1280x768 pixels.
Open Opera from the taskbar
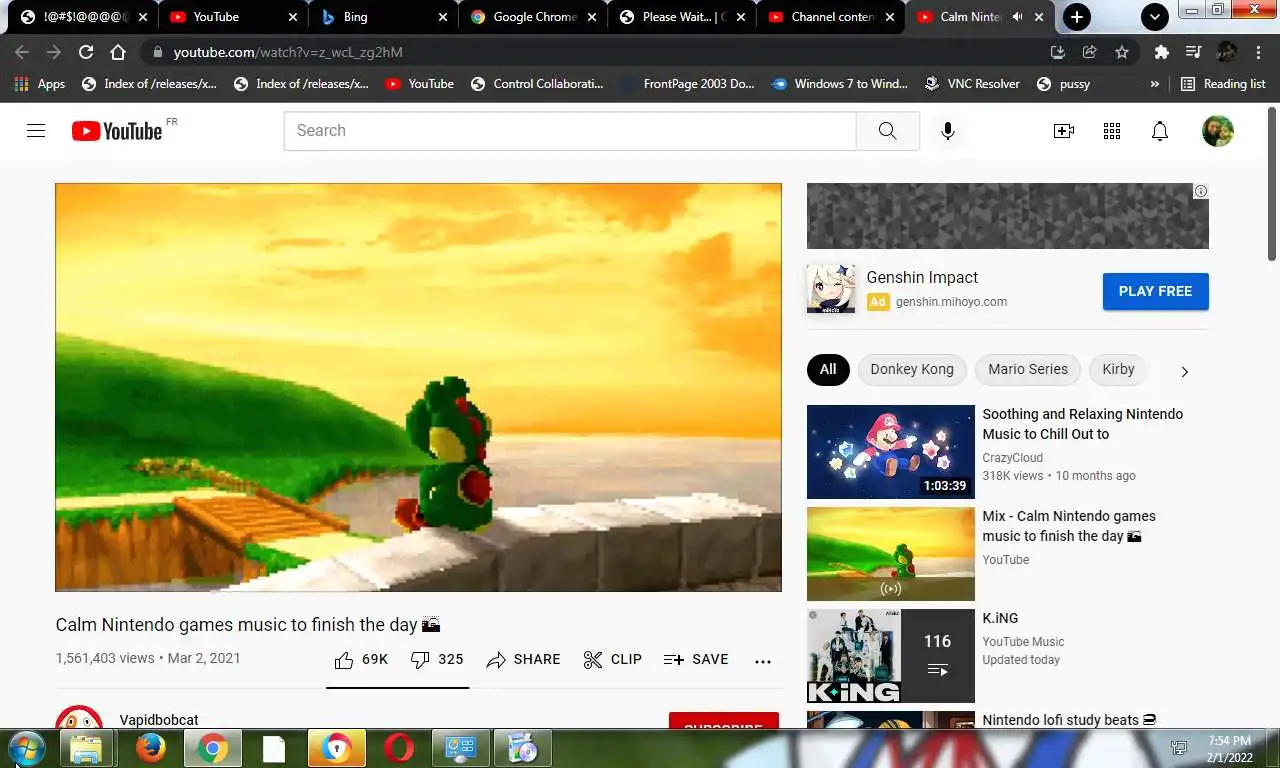[x=399, y=748]
